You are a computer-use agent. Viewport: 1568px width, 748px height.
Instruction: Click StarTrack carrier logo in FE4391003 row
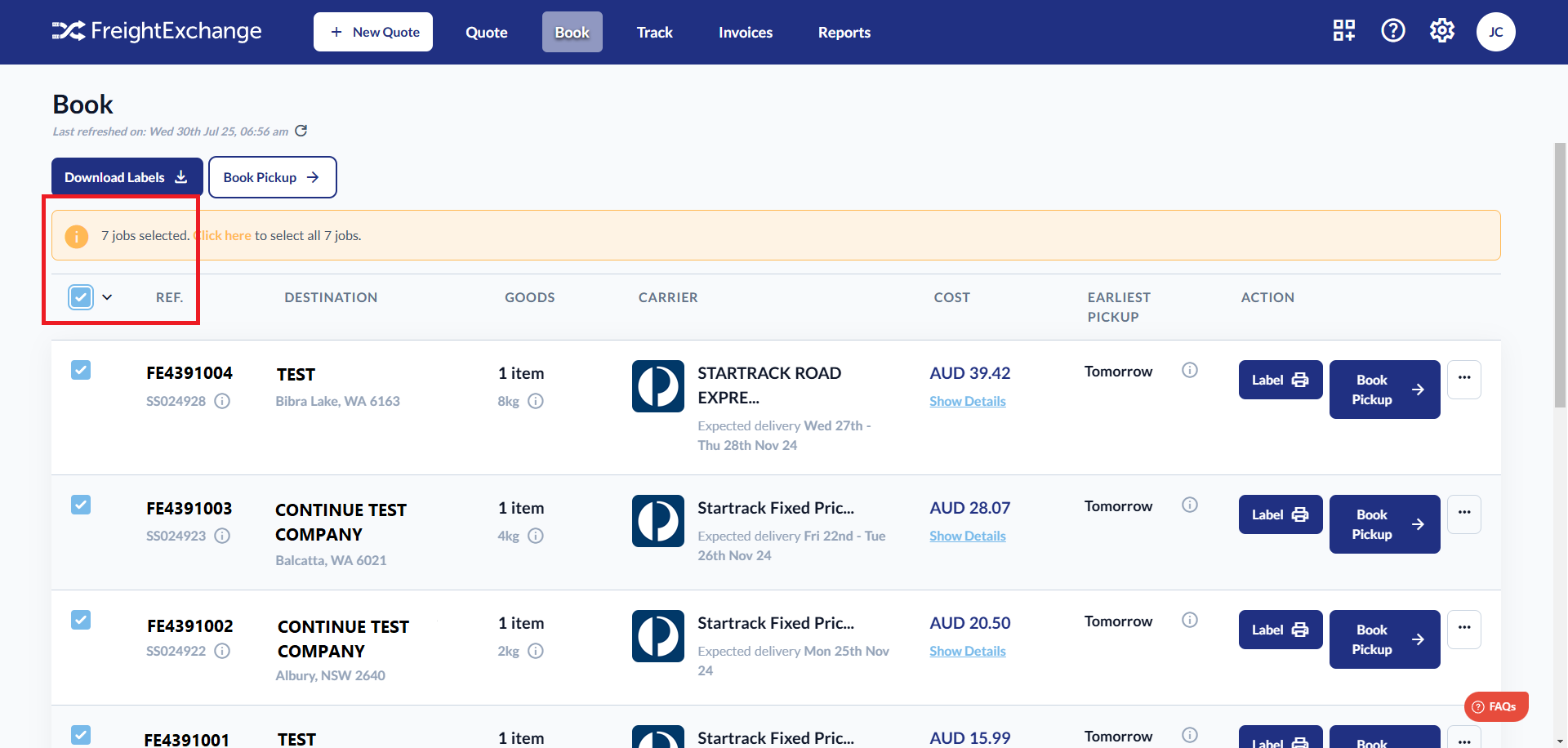[658, 521]
